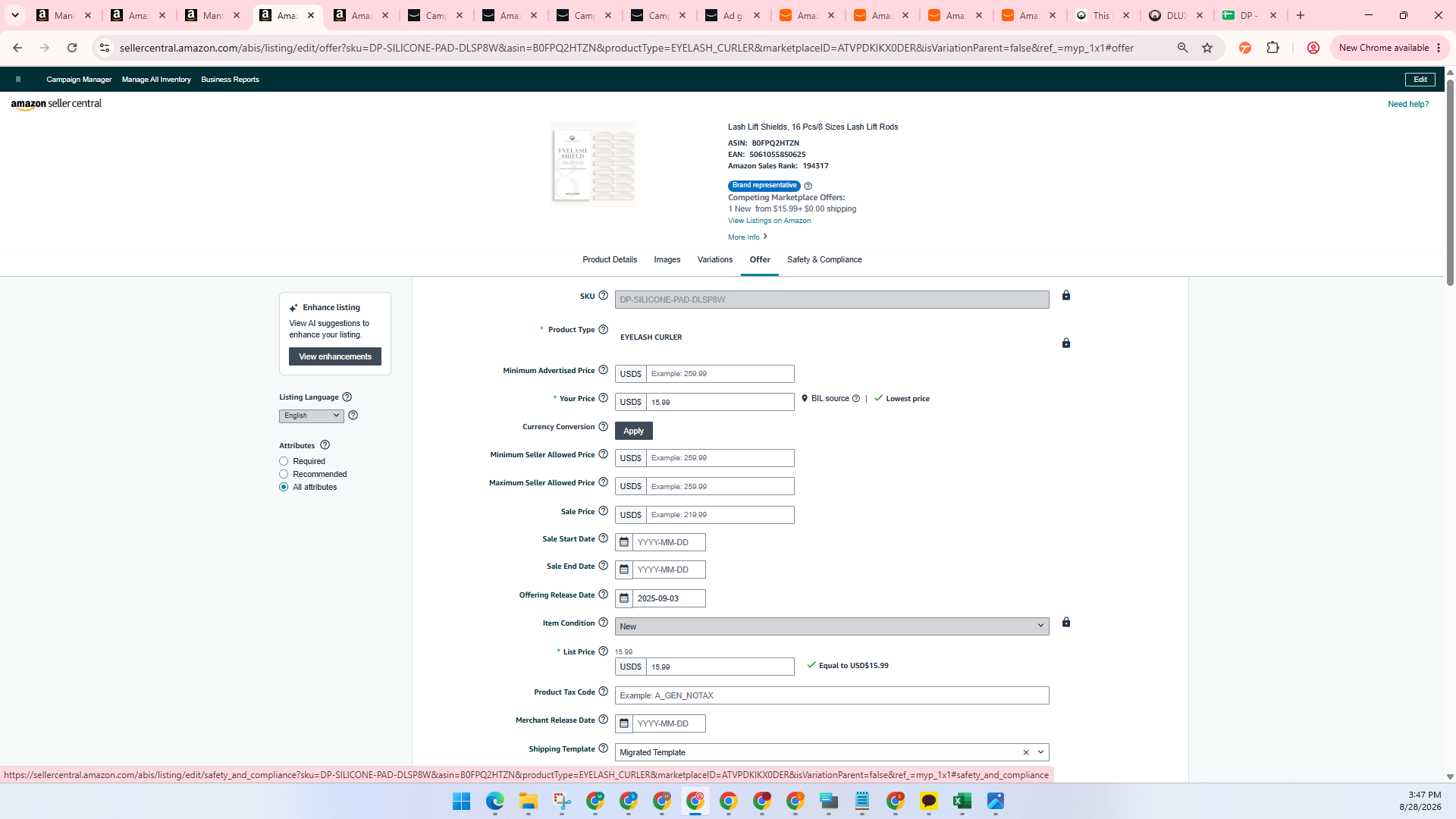Open the Chrome tab search dropdown
The image size is (1456, 819).
pos(14,15)
